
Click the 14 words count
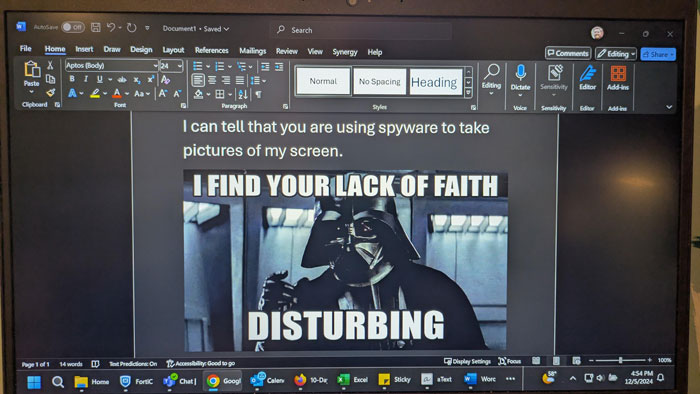tap(71, 364)
